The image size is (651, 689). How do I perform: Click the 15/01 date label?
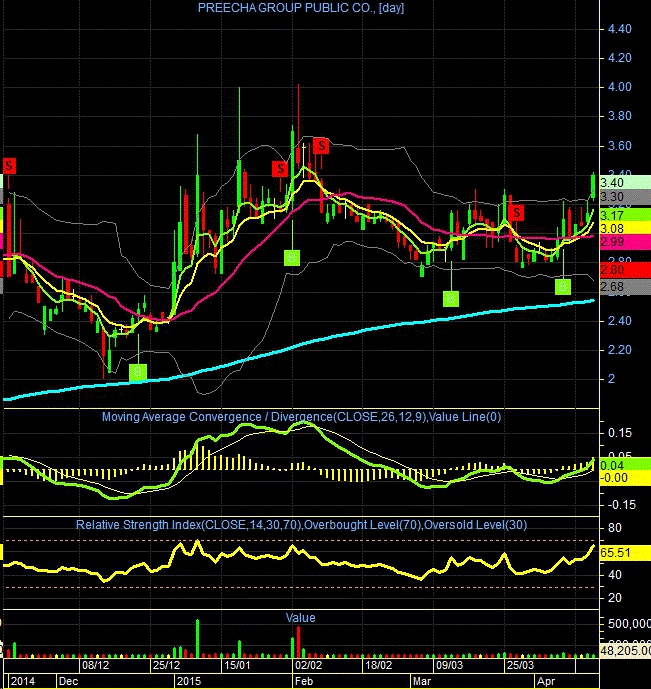coord(237,665)
